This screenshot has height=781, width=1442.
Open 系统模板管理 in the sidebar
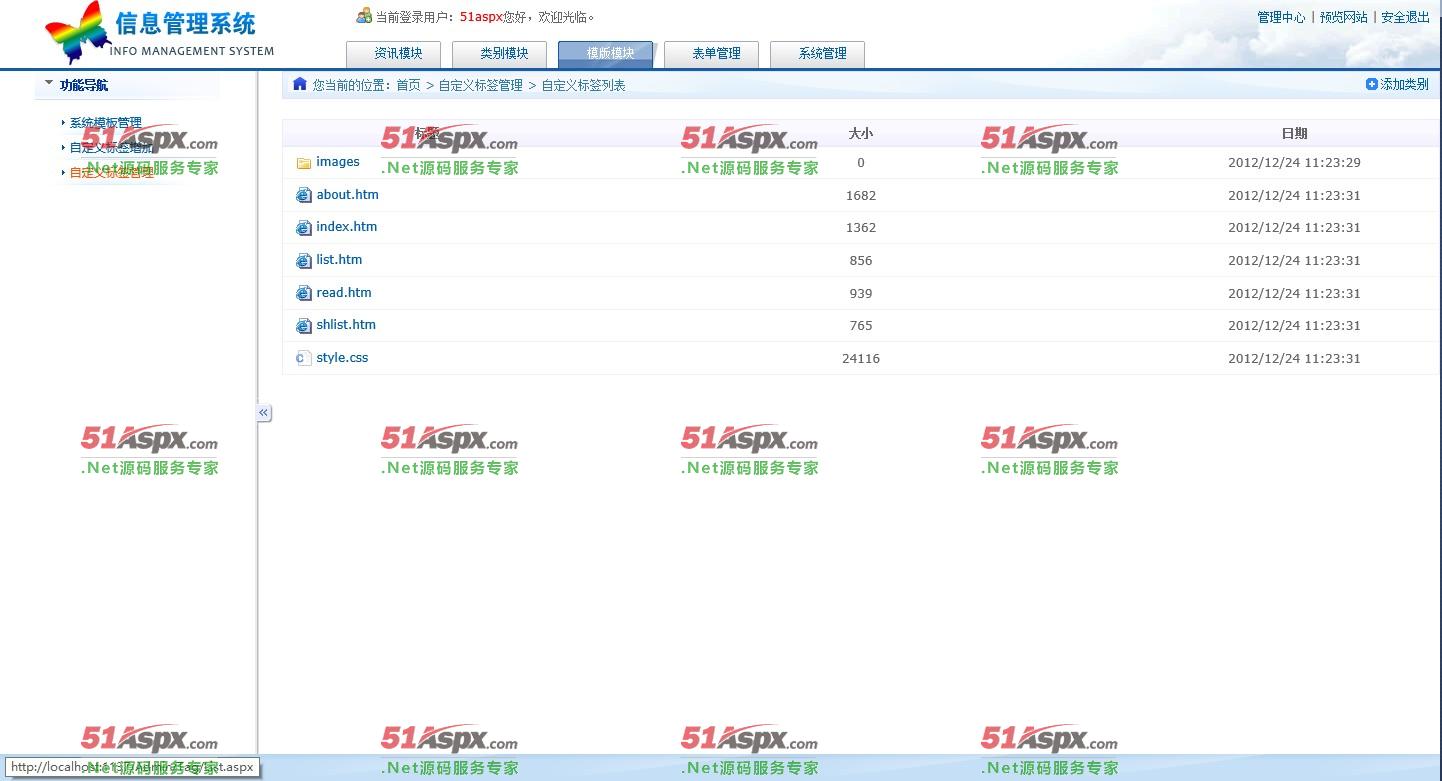tap(106, 123)
